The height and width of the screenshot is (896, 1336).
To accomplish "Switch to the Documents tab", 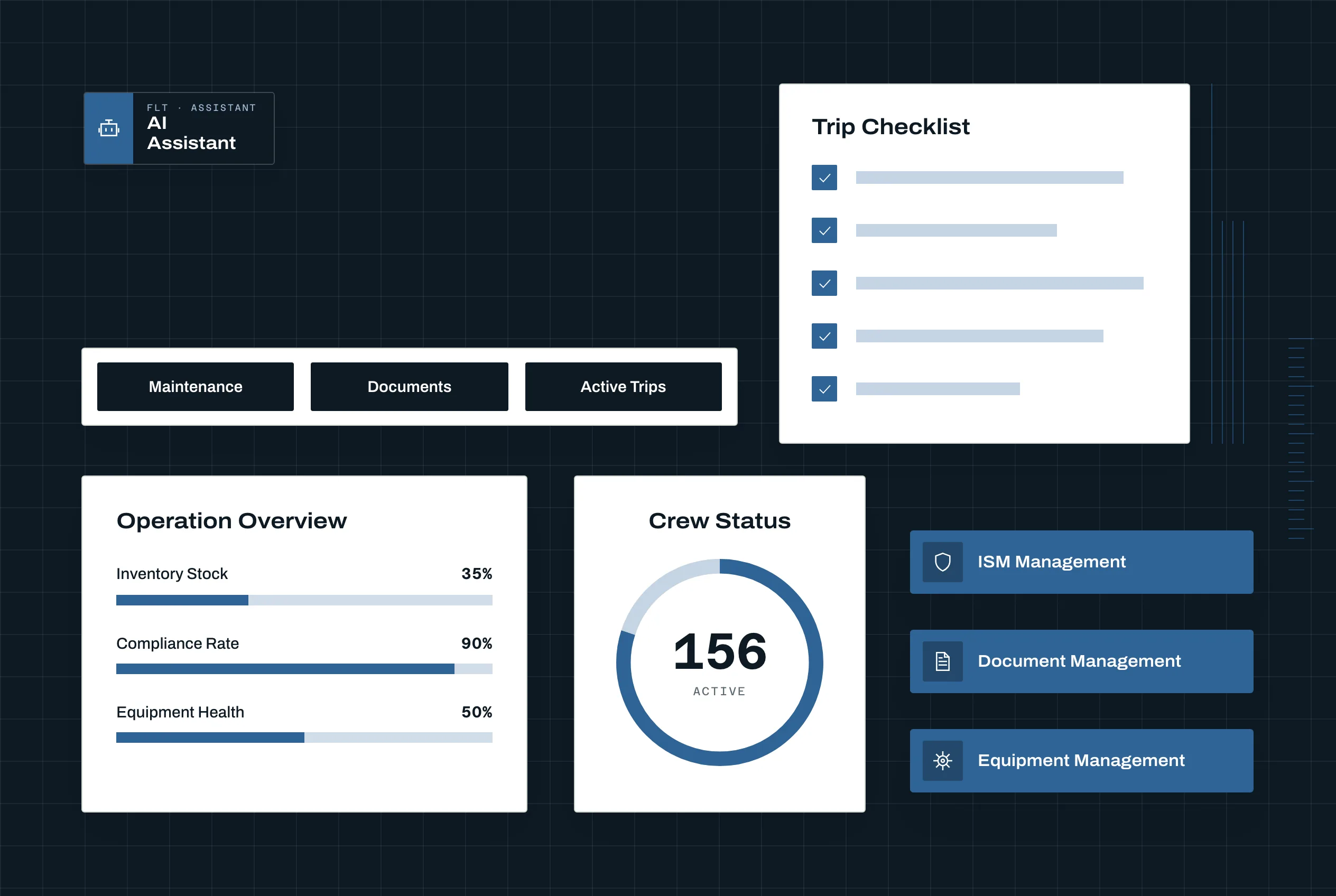I will coord(410,386).
